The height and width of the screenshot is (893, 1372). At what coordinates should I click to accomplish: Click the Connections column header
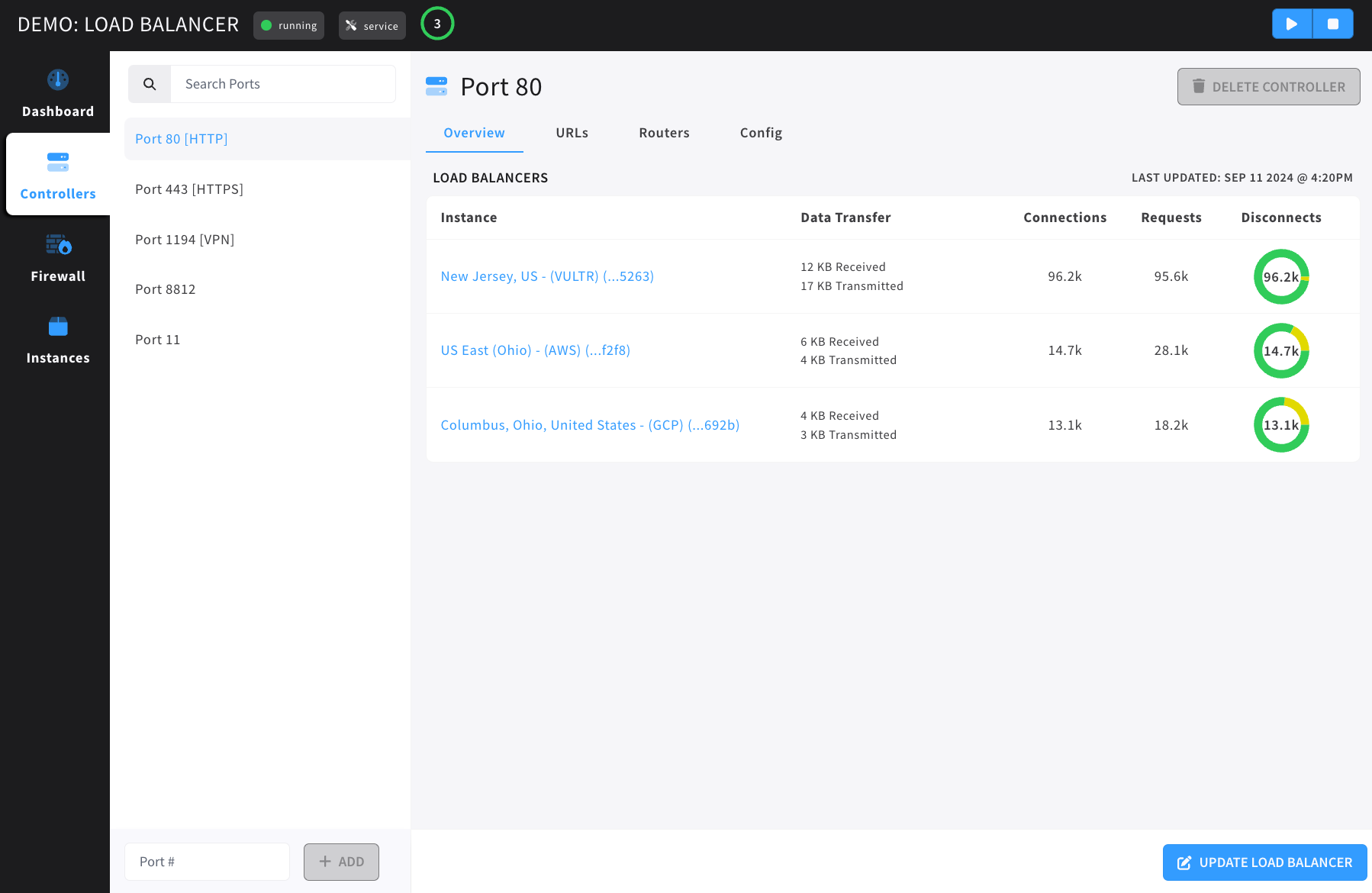tap(1064, 218)
